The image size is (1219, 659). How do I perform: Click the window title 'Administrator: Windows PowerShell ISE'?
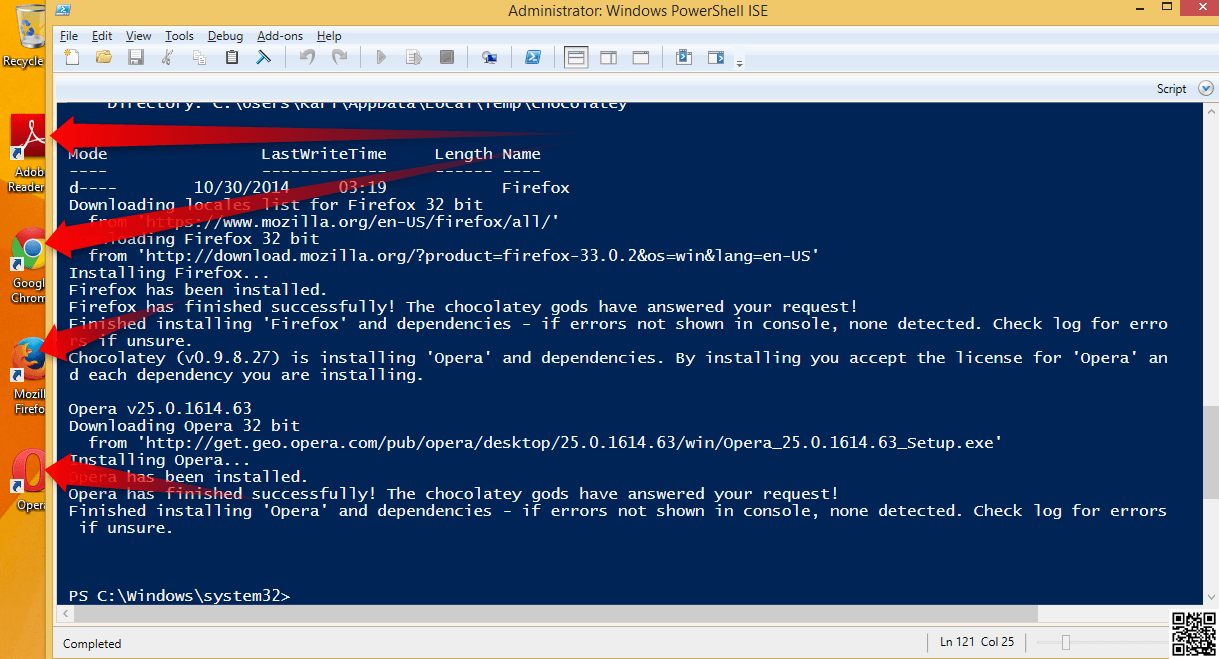pos(638,11)
